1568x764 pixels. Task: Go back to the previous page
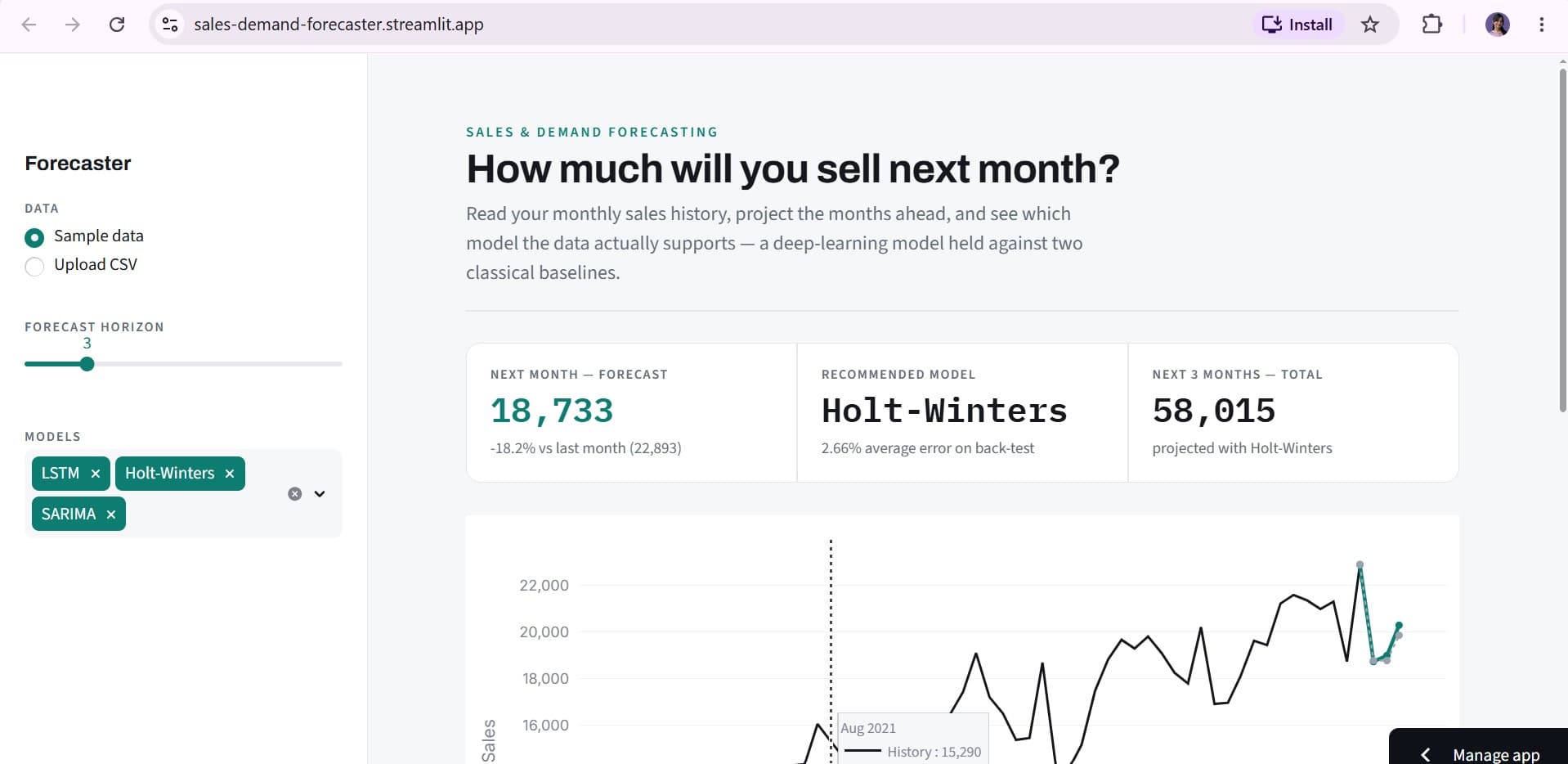pyautogui.click(x=29, y=25)
